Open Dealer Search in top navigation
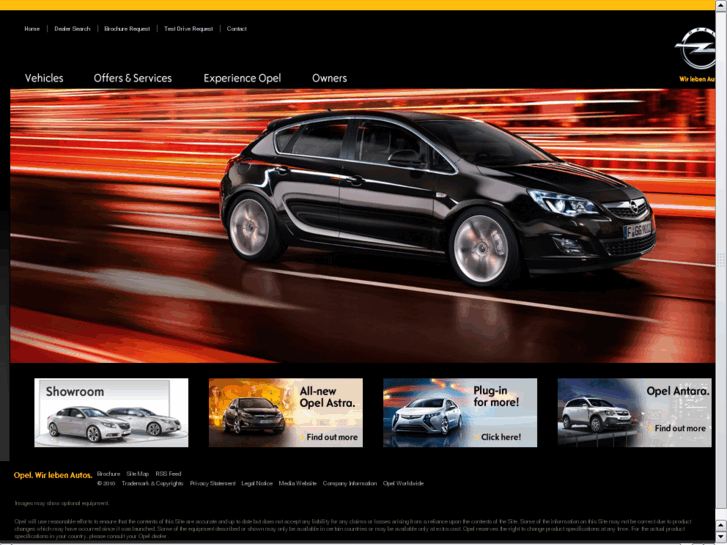Image resolution: width=727 pixels, height=545 pixels. coord(72,29)
